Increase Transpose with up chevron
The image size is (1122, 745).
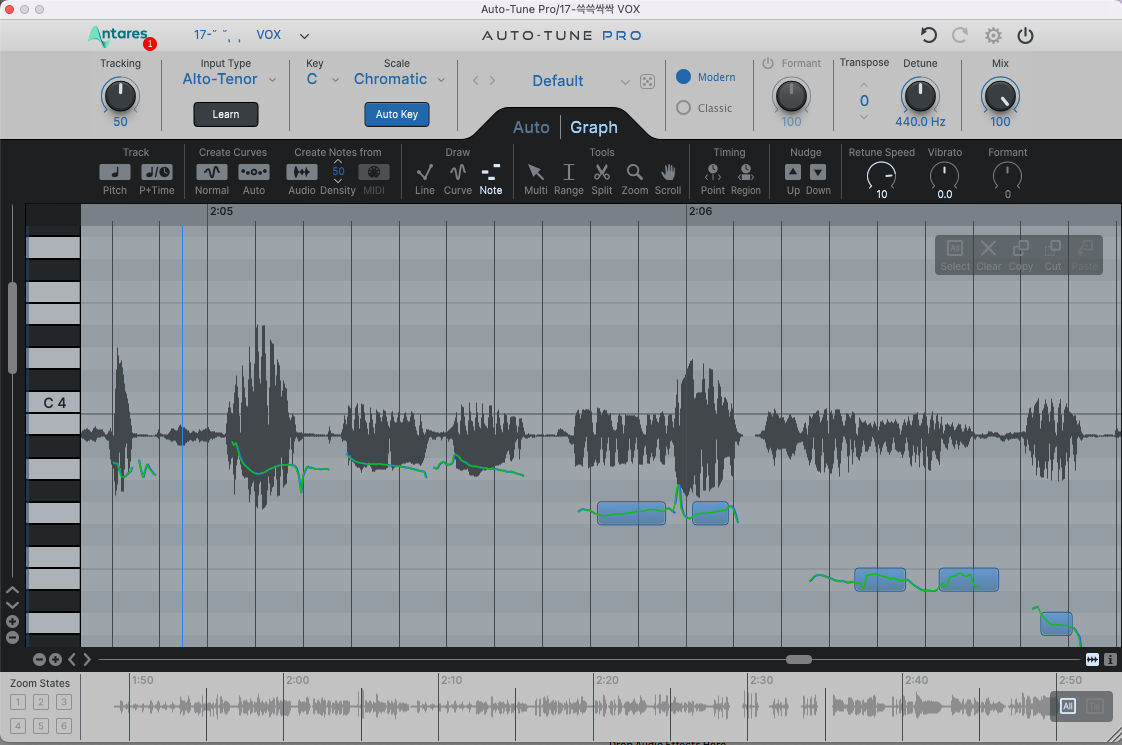tap(864, 85)
